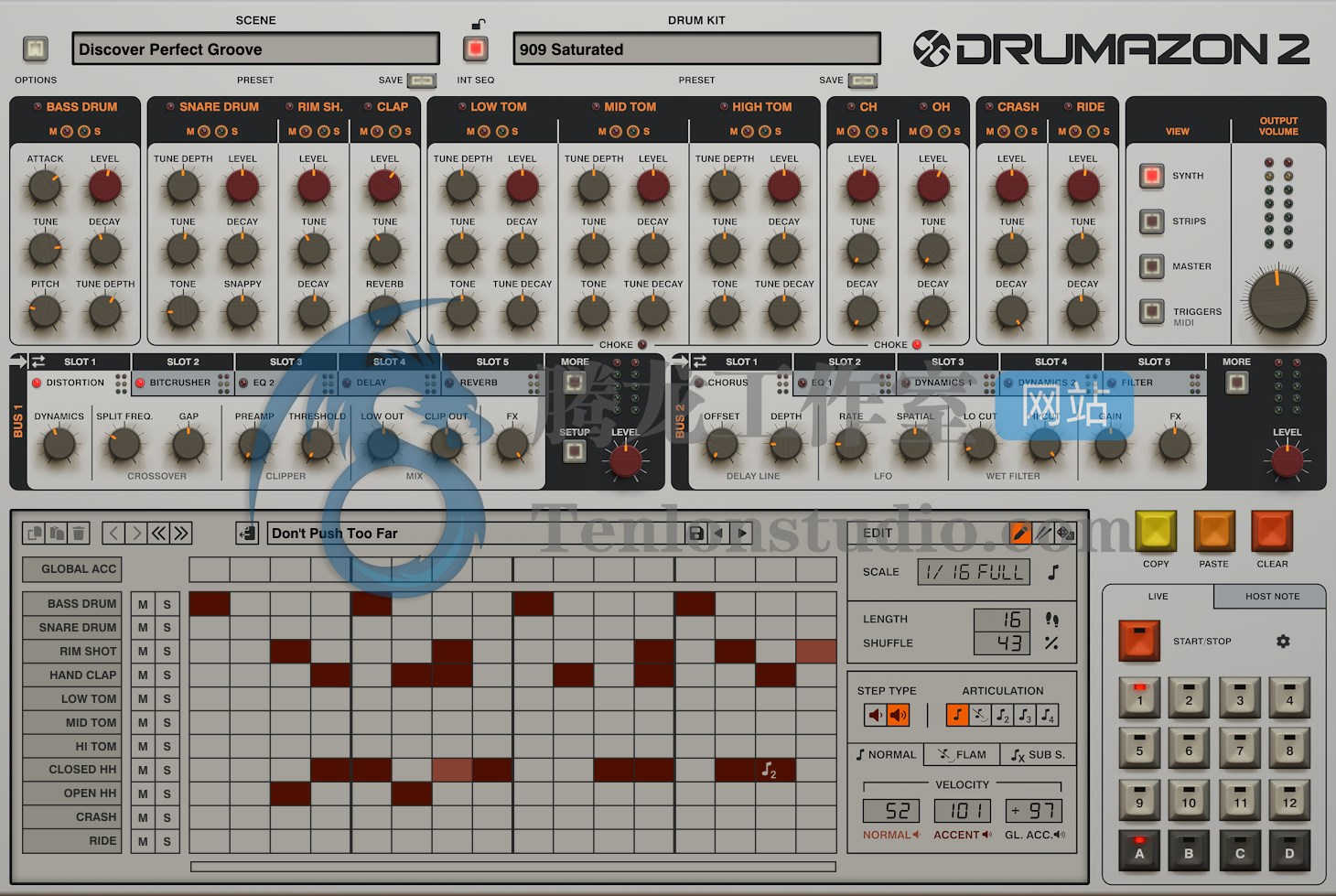The width and height of the screenshot is (1336, 896).
Task: Click the Bus 2 LEVEL knob
Action: tap(1287, 461)
